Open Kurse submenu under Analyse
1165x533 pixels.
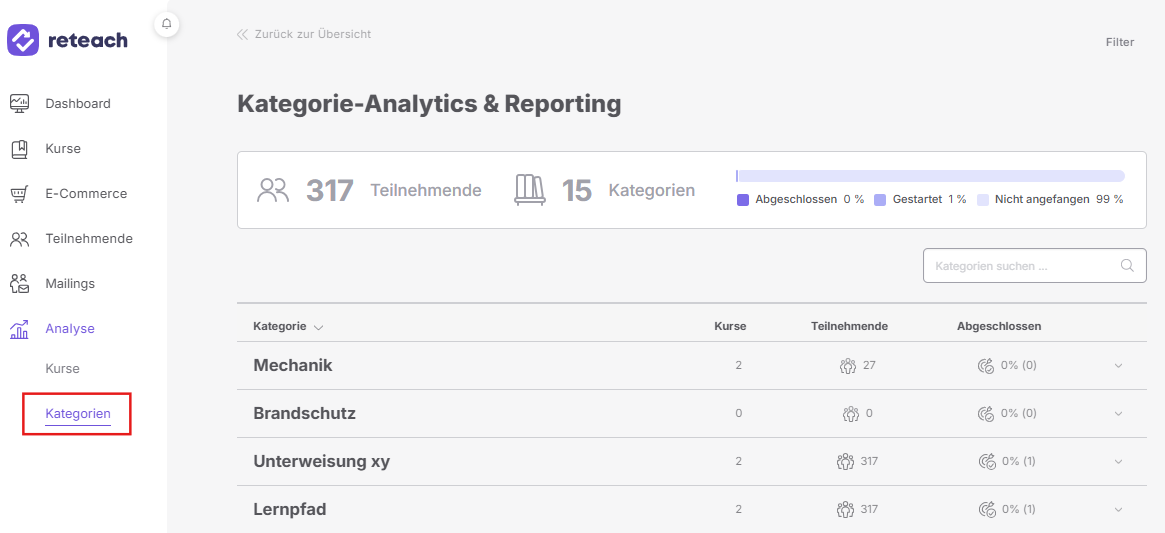(62, 369)
